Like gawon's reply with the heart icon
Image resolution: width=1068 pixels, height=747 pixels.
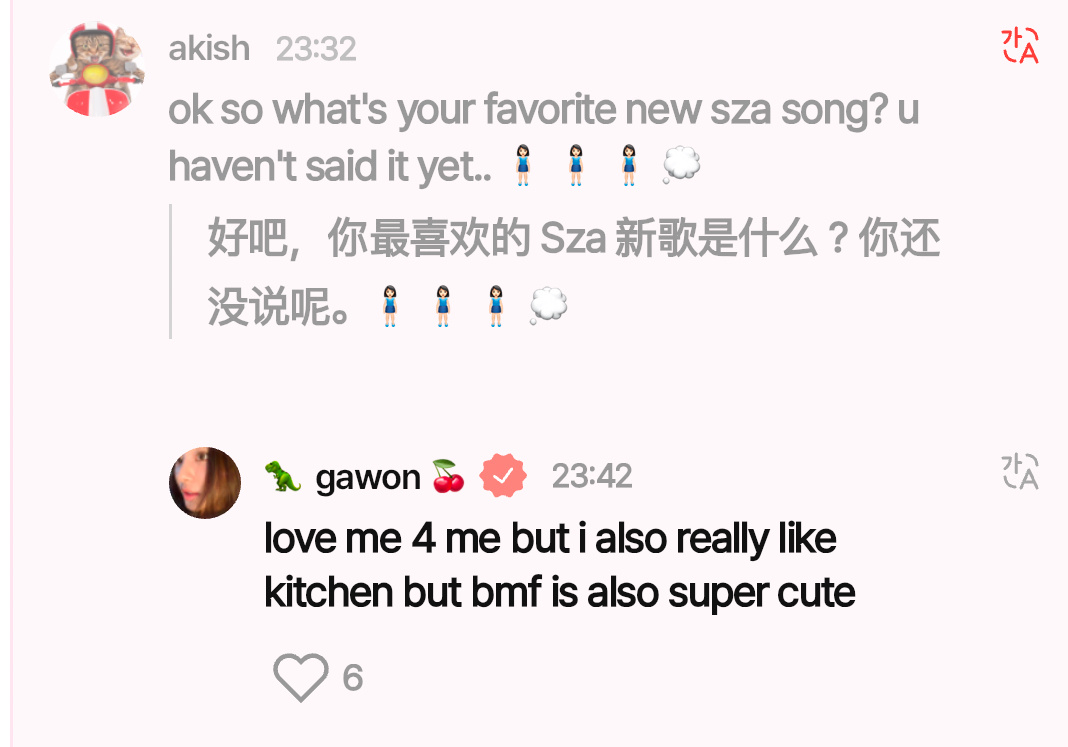[x=300, y=677]
